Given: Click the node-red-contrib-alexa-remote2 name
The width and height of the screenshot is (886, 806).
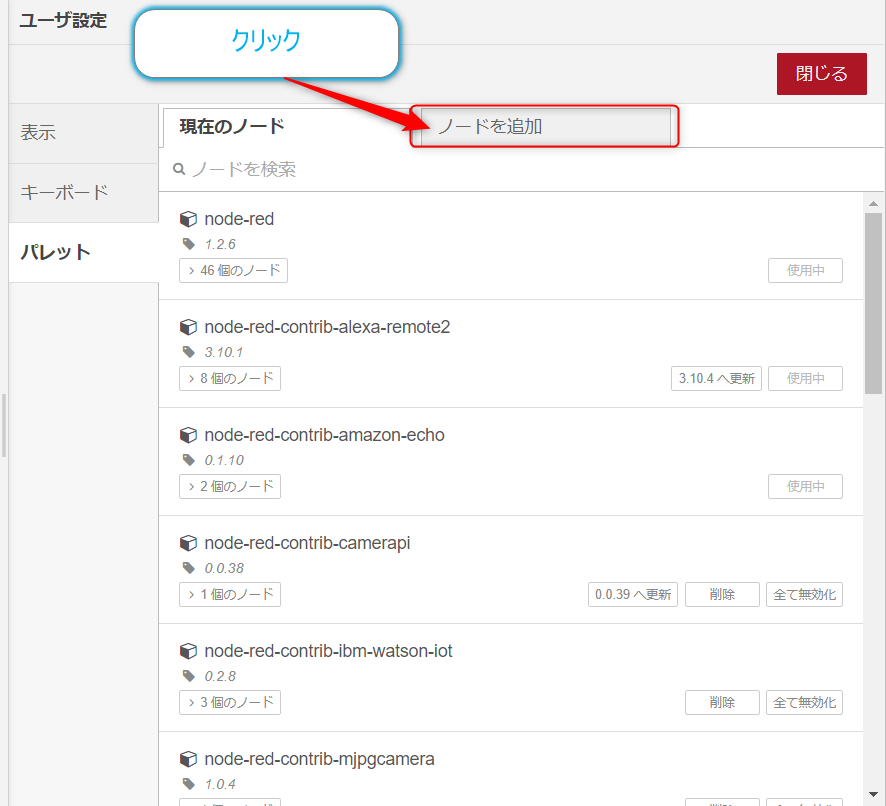Looking at the screenshot, I should click(327, 327).
